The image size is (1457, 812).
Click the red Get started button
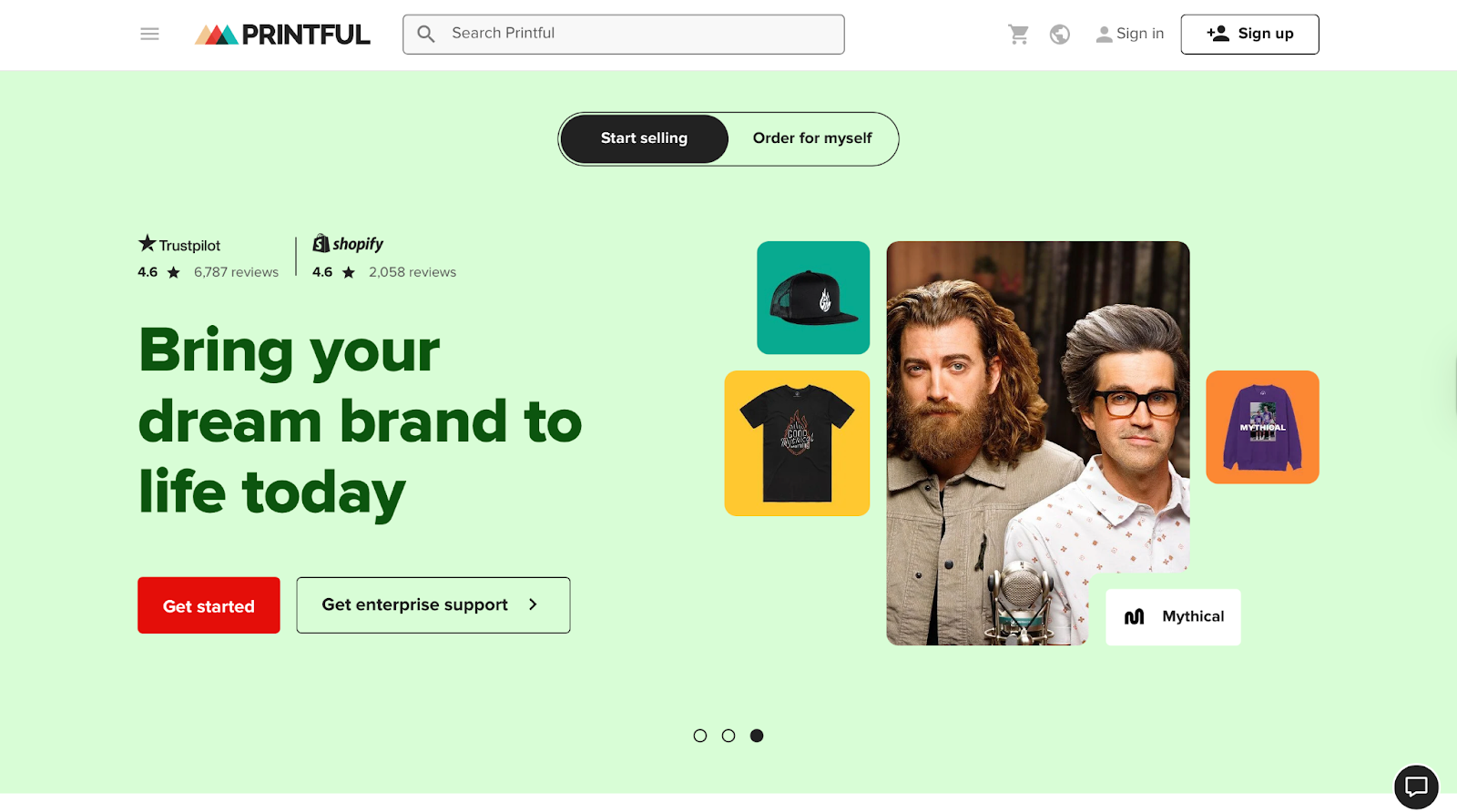(209, 605)
